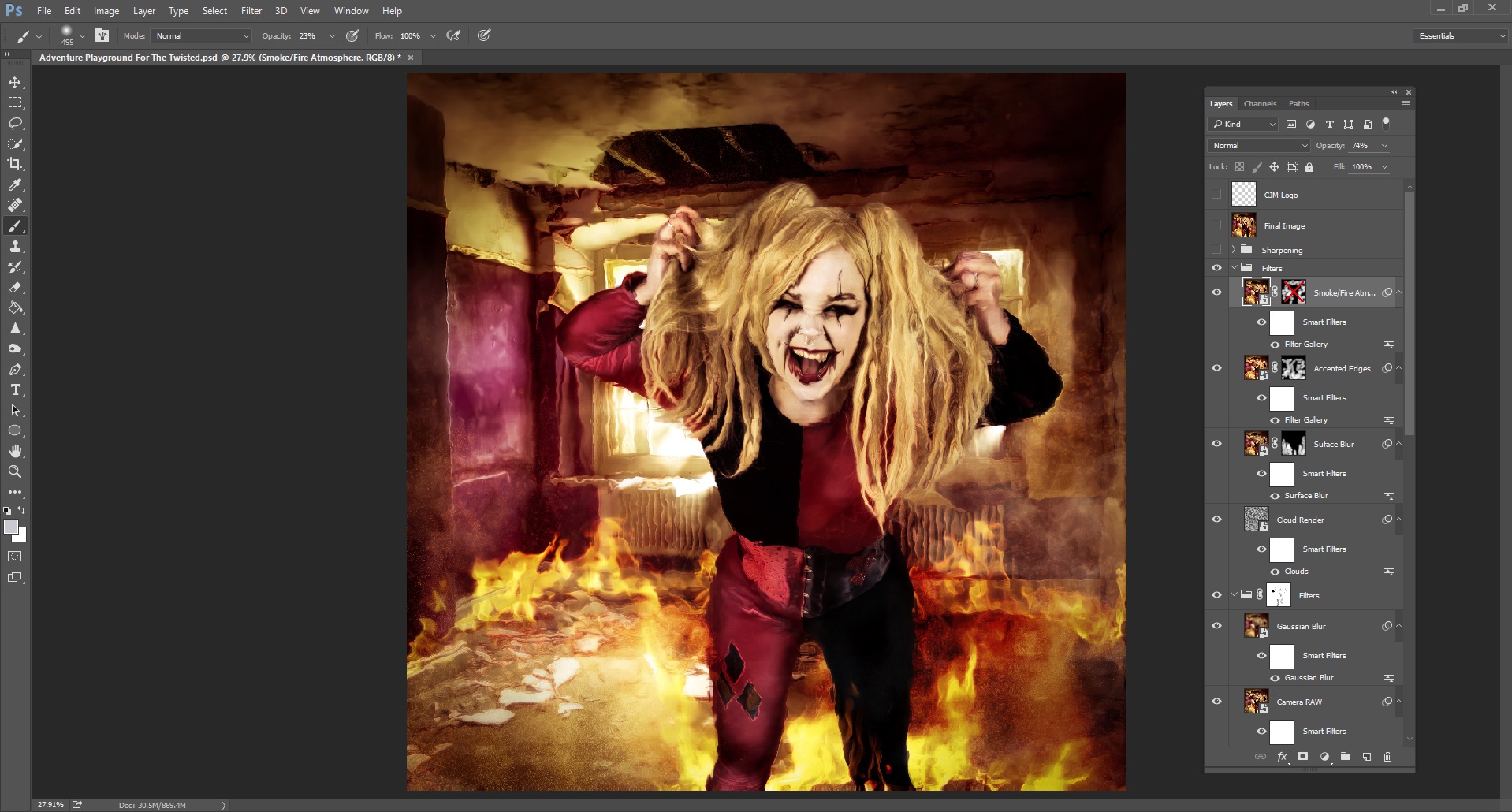Select the Crop tool

15,164
